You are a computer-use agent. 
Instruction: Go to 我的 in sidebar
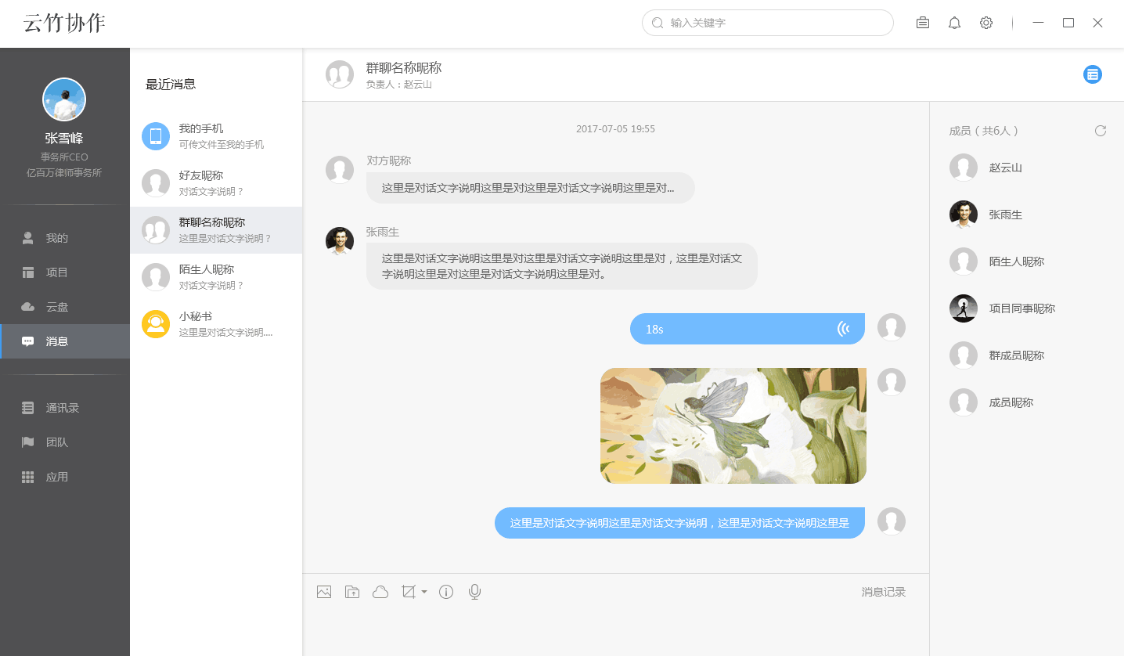(x=65, y=238)
